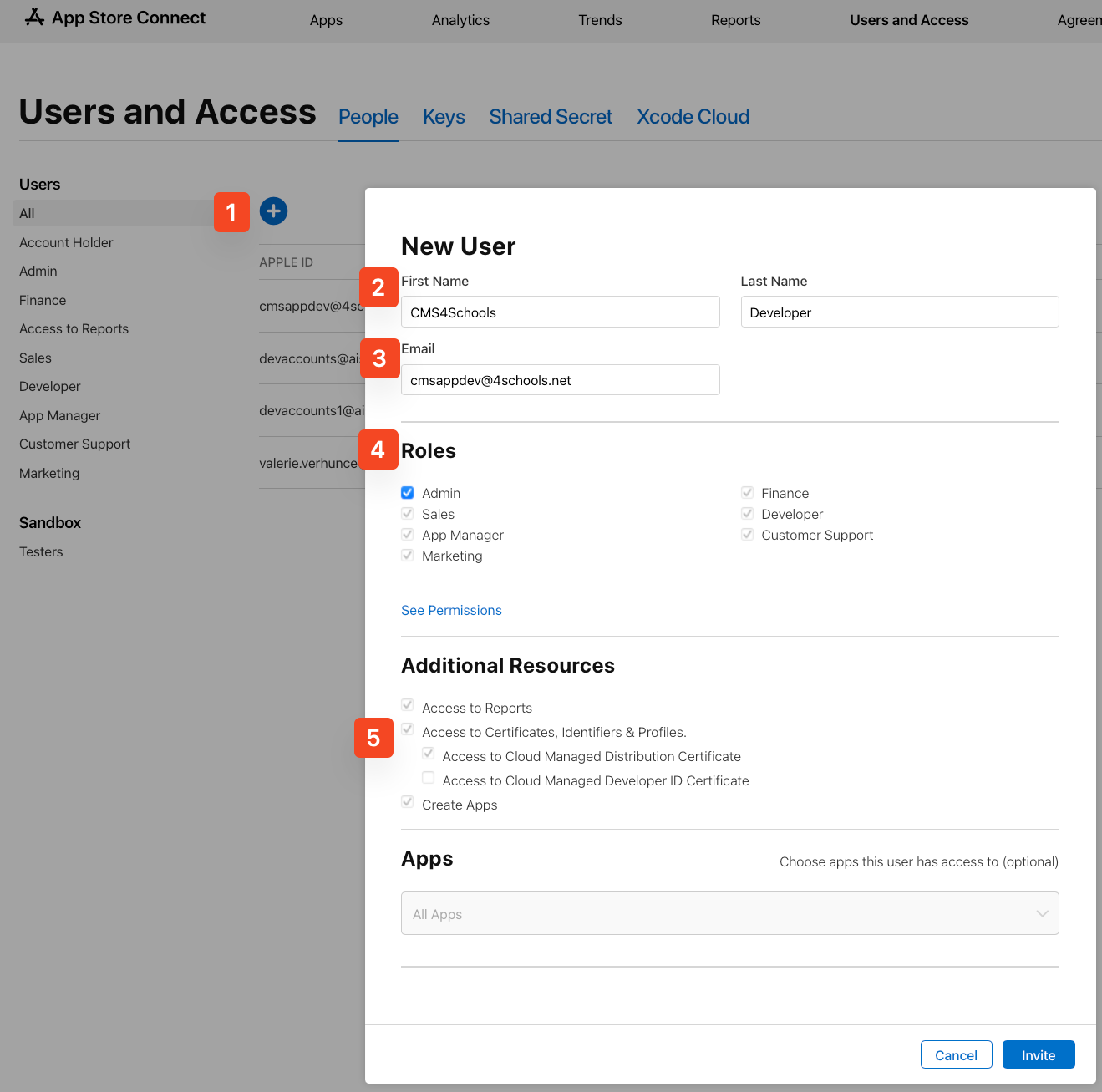Toggle the Customer Support role checkbox
The height and width of the screenshot is (1092, 1102).
747,535
